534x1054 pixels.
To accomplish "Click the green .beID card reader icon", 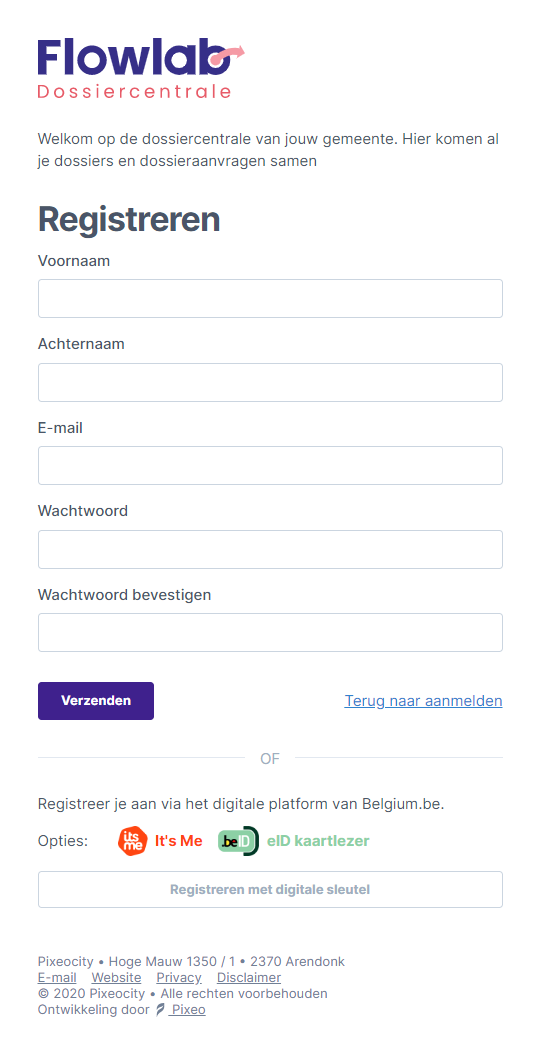I will click(x=238, y=841).
